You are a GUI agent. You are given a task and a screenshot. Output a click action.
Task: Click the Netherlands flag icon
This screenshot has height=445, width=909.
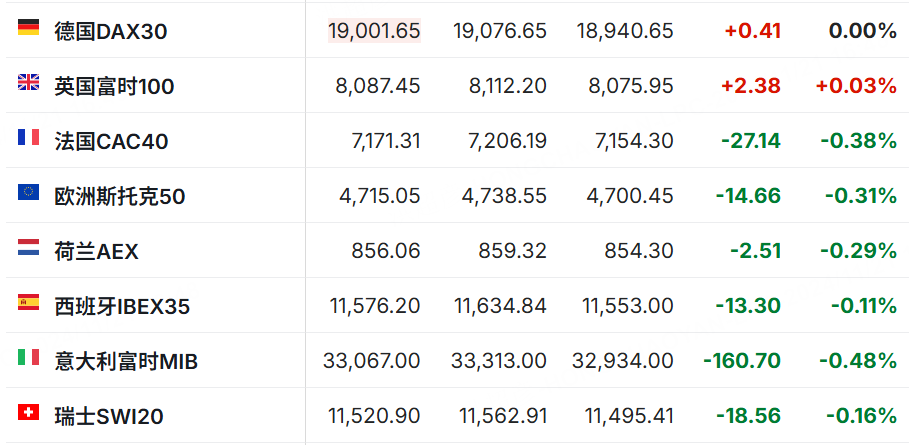(28, 247)
